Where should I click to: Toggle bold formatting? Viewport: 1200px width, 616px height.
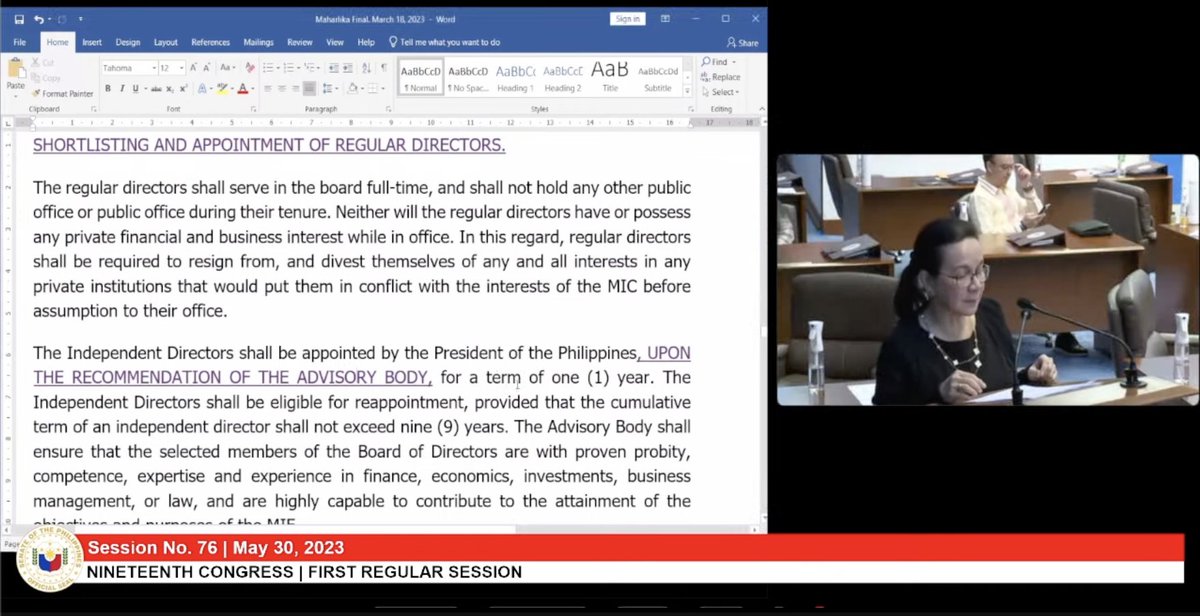coord(108,89)
